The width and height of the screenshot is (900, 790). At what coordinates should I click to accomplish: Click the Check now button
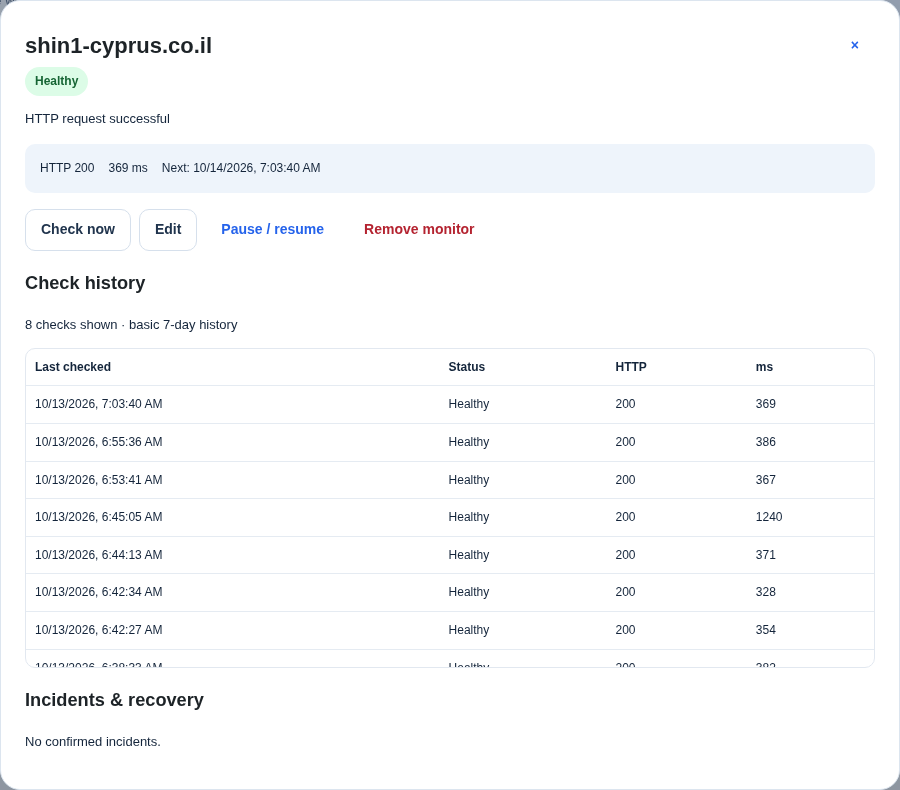(78, 230)
